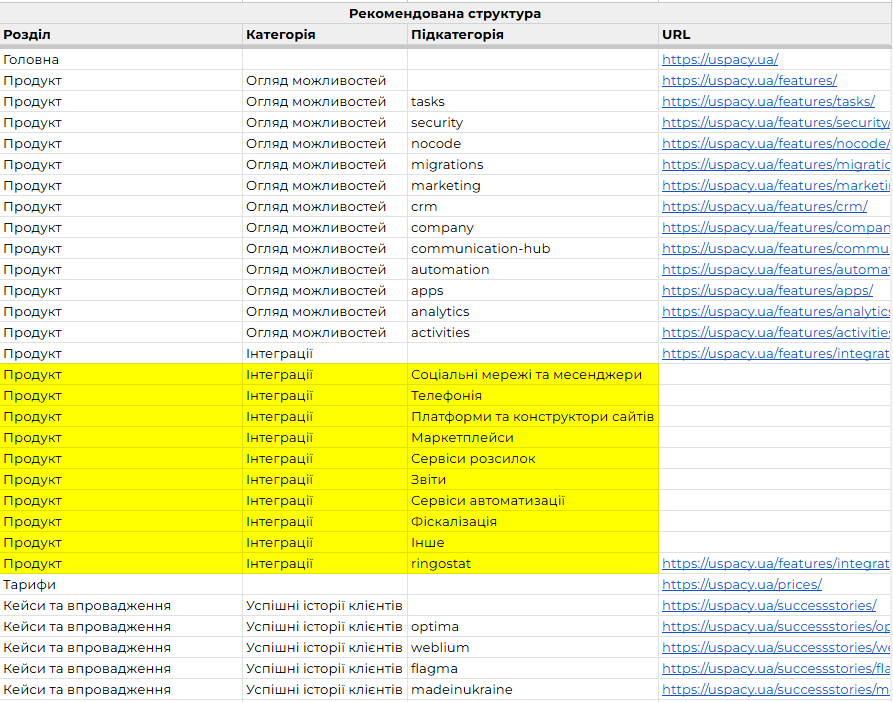Follow the features/migrations link
Screen dimensions: 893x702
775,165
